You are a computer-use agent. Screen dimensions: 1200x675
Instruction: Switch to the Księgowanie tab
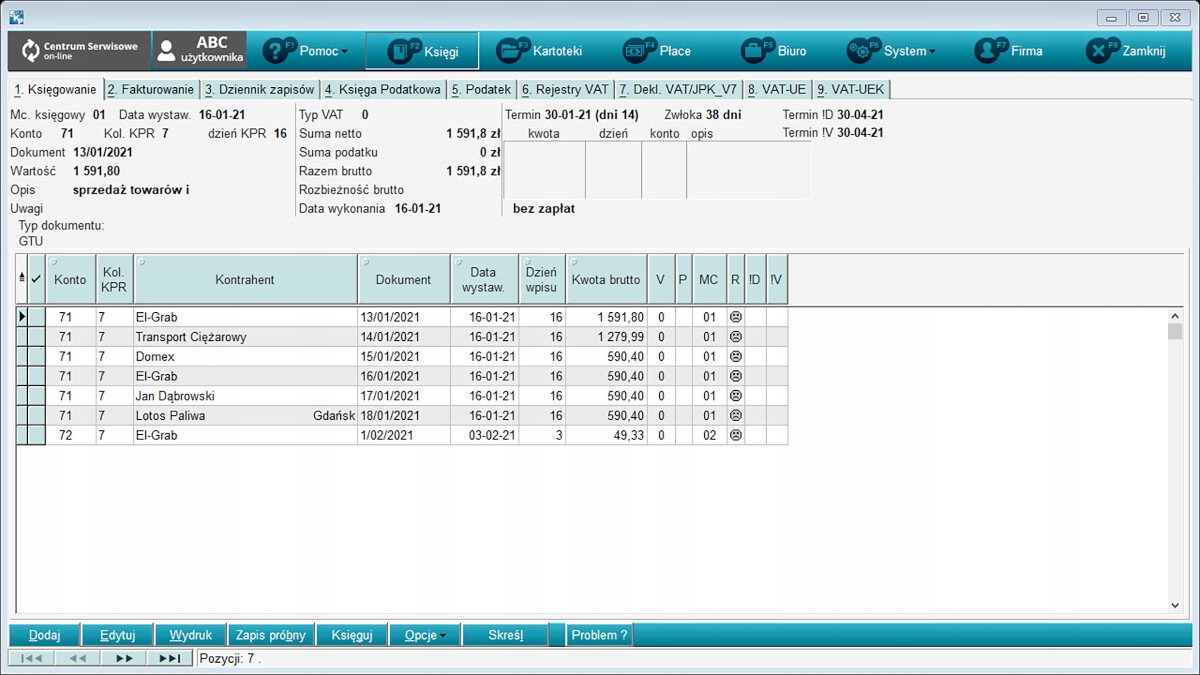click(56, 90)
